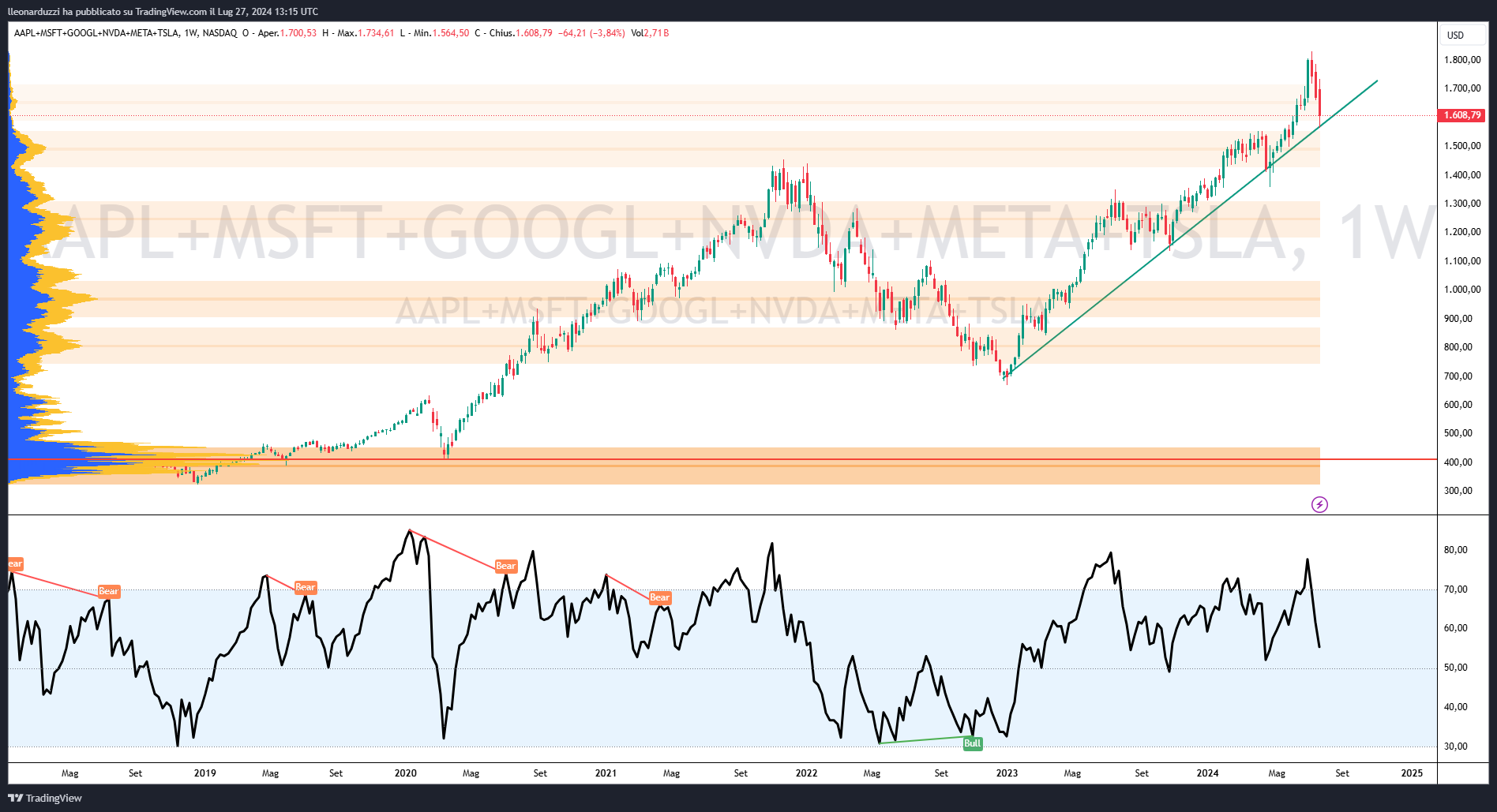1497x812 pixels.
Task: Click the 1.800,00 price axis label
Action: (1461, 60)
